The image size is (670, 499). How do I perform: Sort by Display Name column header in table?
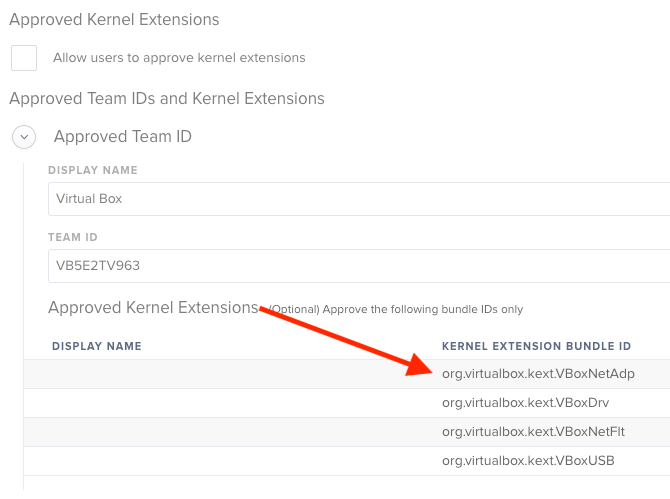pos(97,346)
